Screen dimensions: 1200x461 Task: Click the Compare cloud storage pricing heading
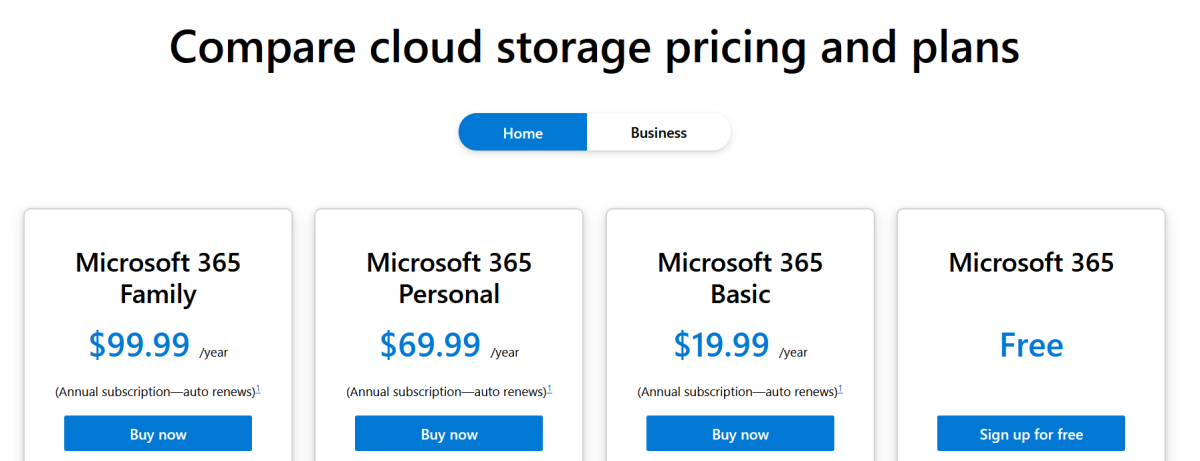point(594,46)
